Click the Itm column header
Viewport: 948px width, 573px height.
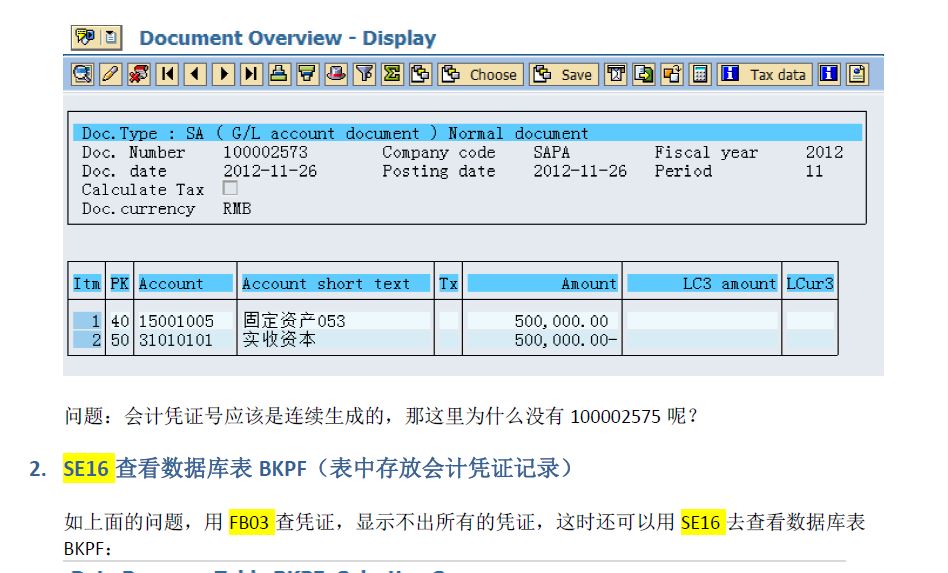(x=87, y=283)
